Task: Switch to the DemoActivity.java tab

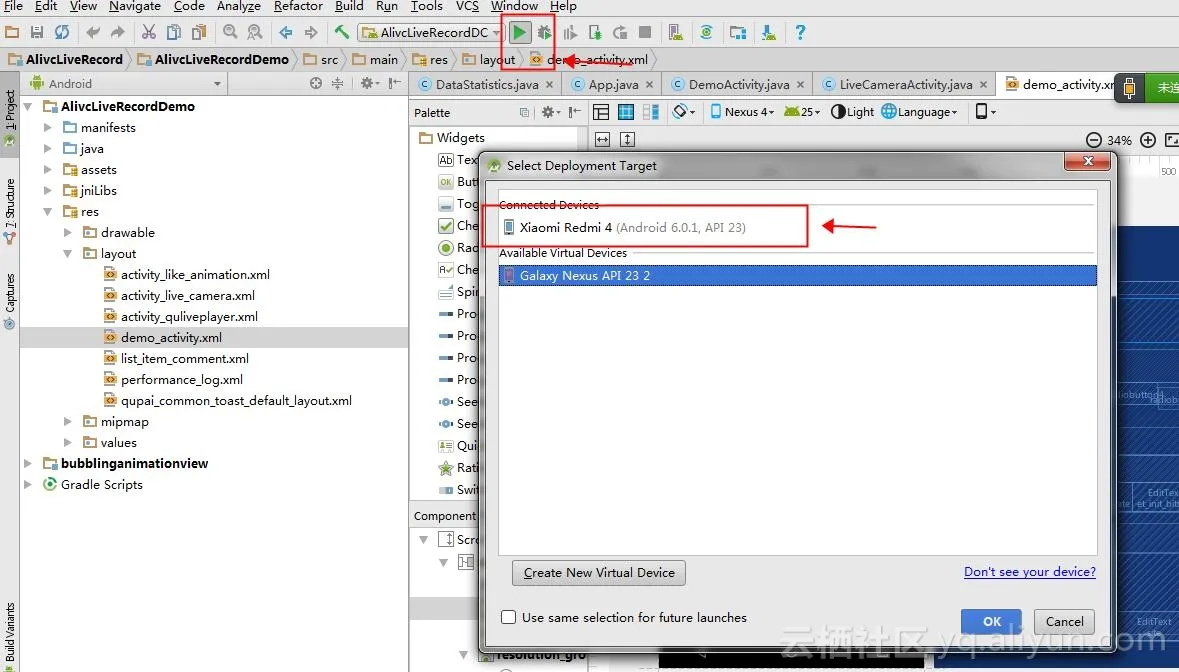Action: [x=738, y=84]
